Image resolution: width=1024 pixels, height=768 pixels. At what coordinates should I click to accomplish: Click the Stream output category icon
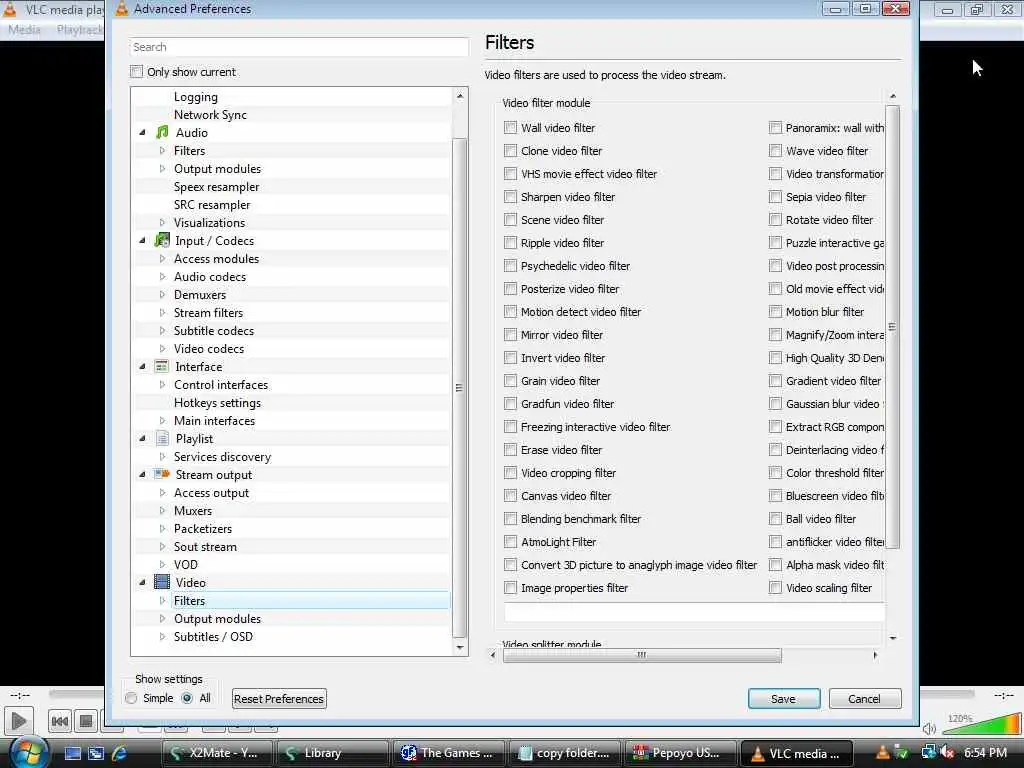(162, 474)
